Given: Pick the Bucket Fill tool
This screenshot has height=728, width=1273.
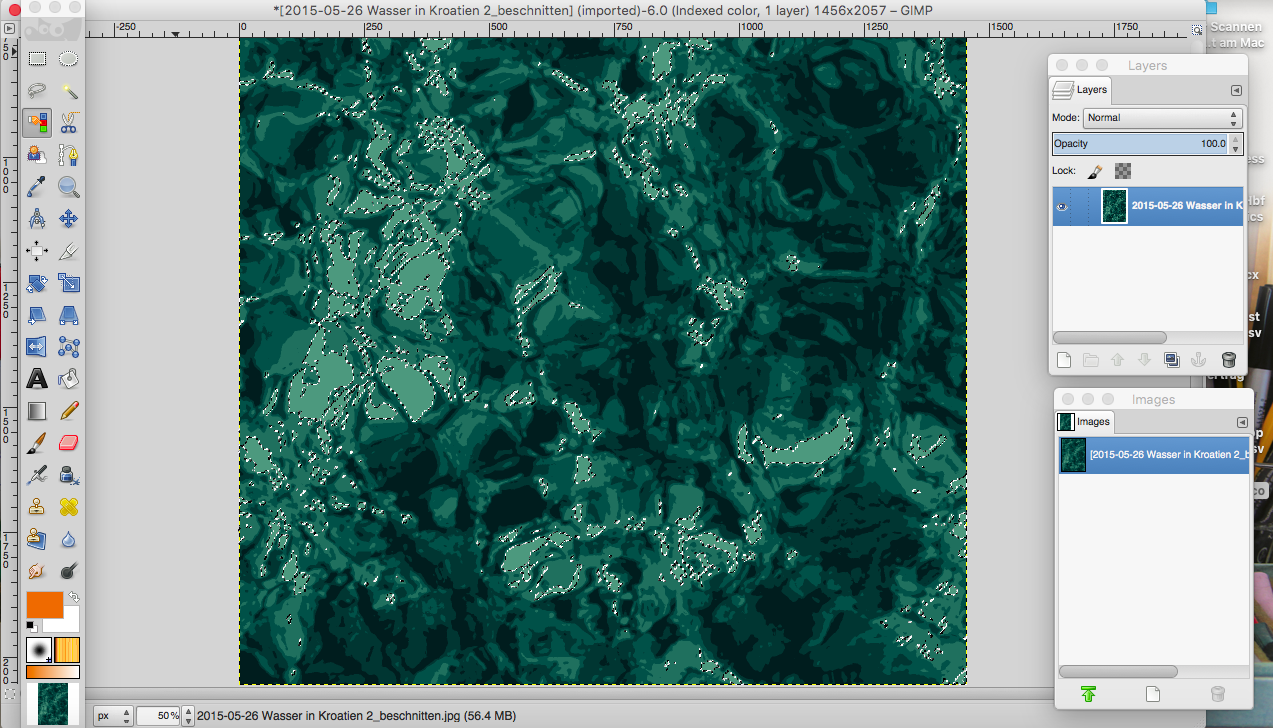Looking at the screenshot, I should (x=69, y=379).
